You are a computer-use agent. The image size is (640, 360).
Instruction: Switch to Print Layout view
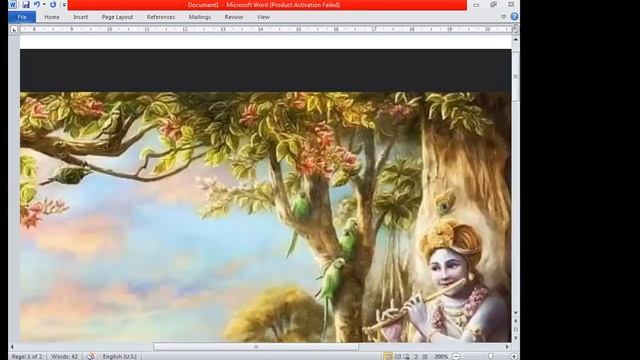[388, 356]
